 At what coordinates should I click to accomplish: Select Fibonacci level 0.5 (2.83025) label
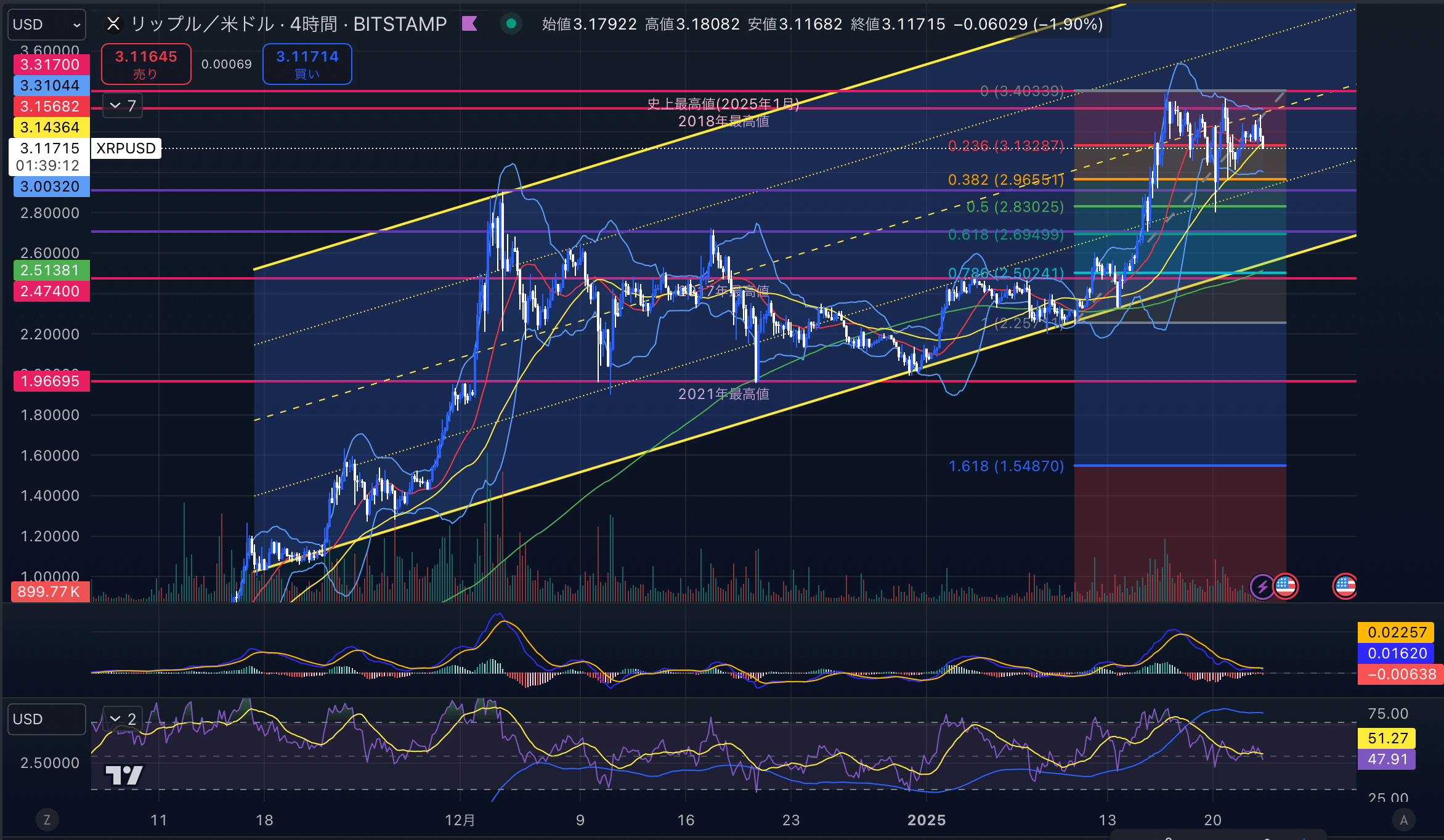[1015, 207]
